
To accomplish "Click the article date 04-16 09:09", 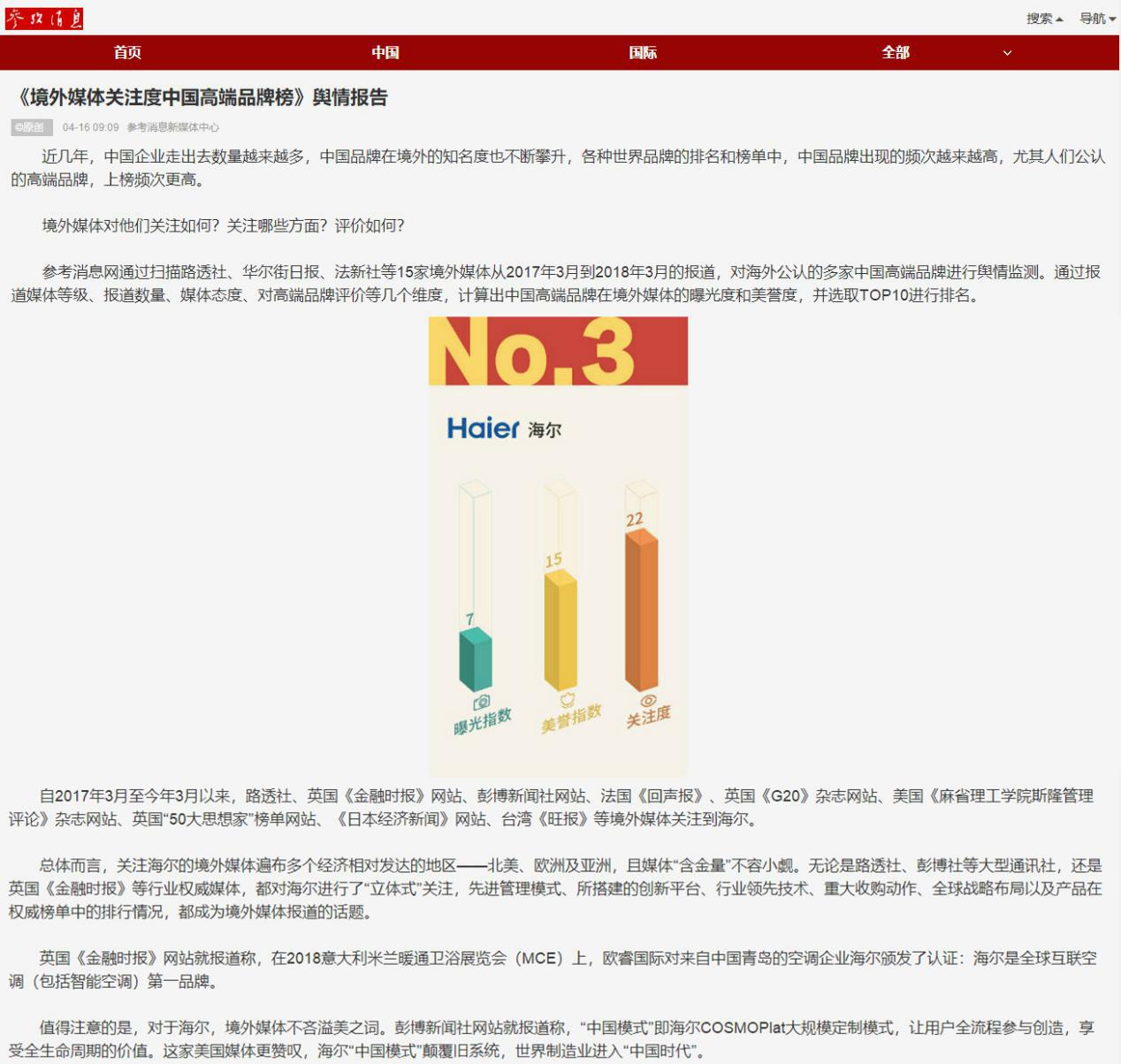I will [x=90, y=127].
